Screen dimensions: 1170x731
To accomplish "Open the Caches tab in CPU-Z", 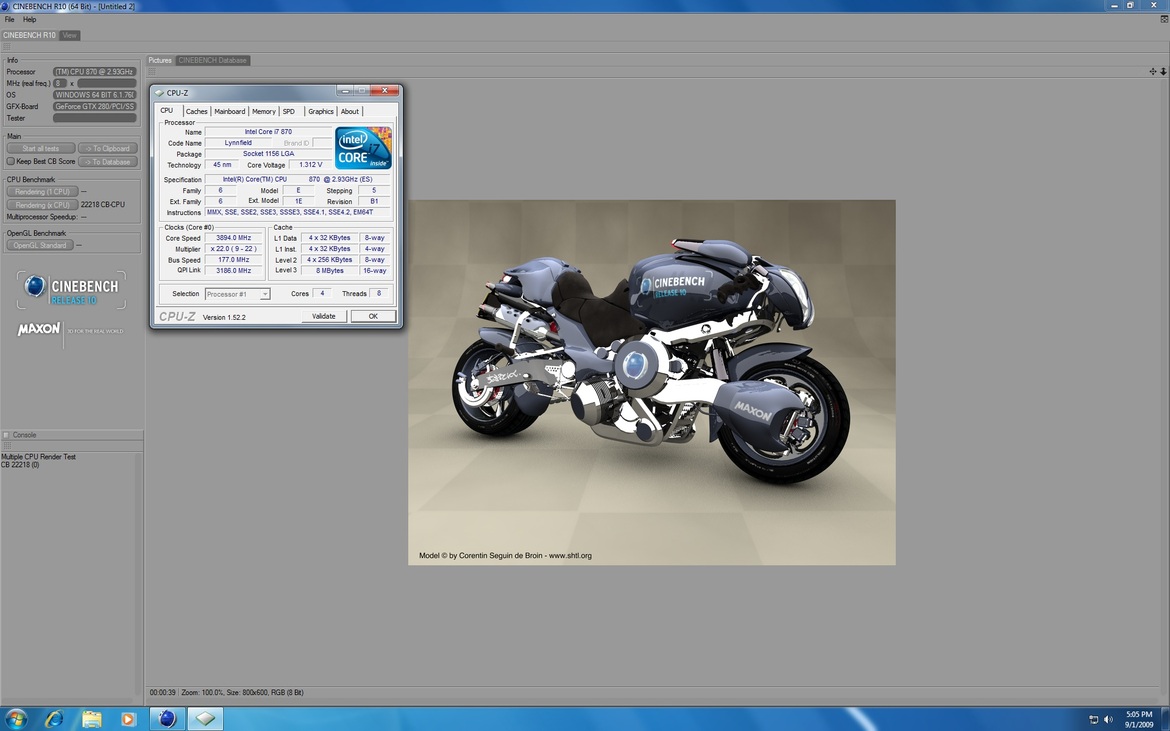I will [196, 111].
